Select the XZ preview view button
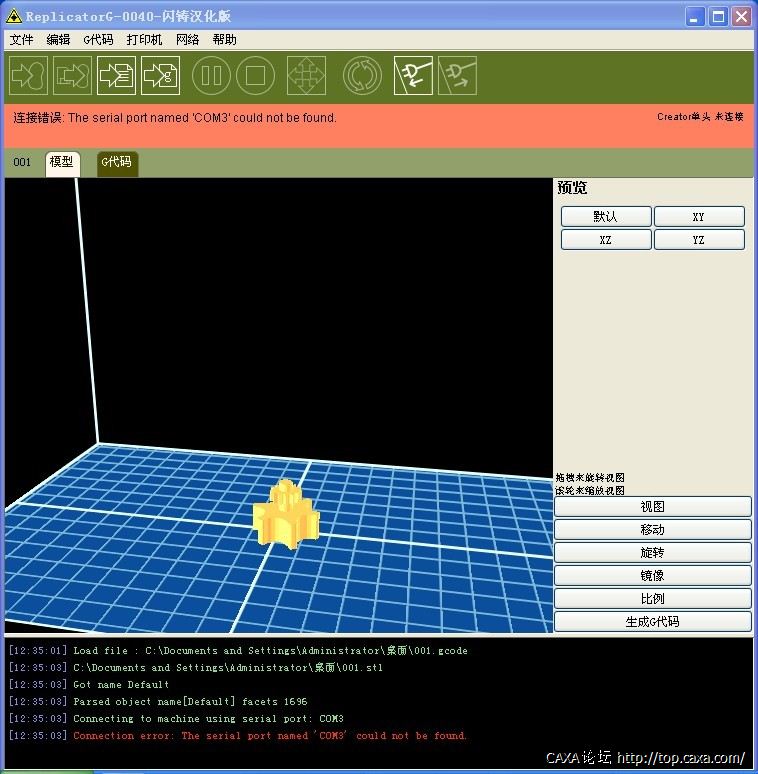The image size is (758, 774). [x=606, y=240]
